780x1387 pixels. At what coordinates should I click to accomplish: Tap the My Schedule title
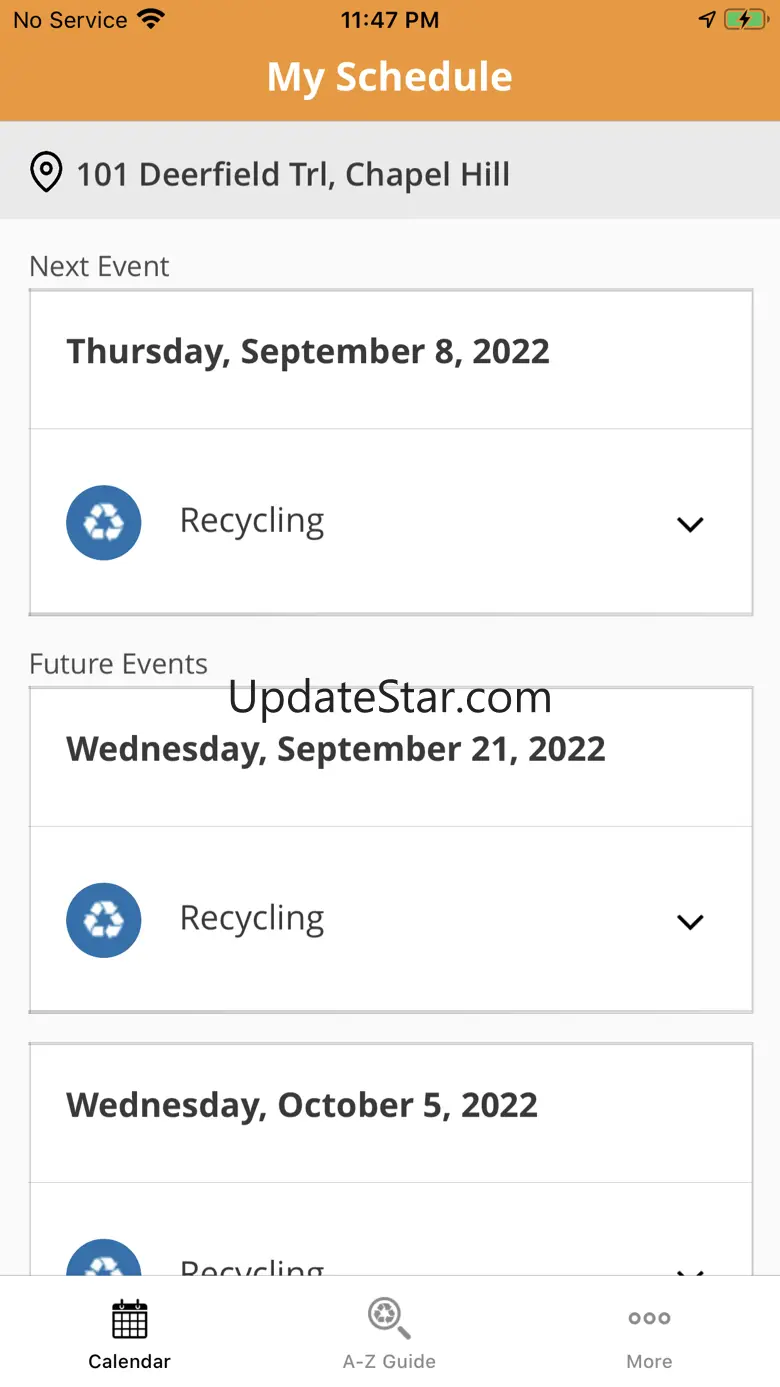click(390, 77)
